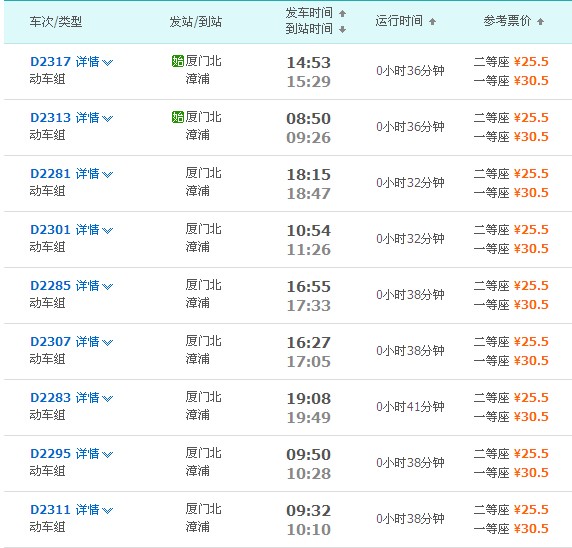Image resolution: width=572 pixels, height=548 pixels.
Task: Click 二等座 ¥25.5 price for D2317
Action: coord(511,62)
